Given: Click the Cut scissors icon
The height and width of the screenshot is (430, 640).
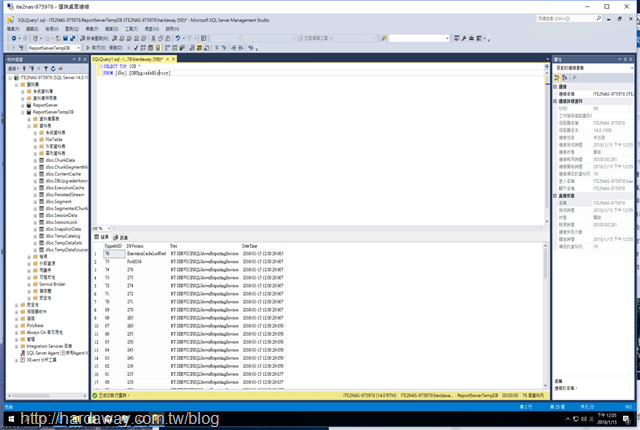Looking at the screenshot, I should tap(153, 38).
